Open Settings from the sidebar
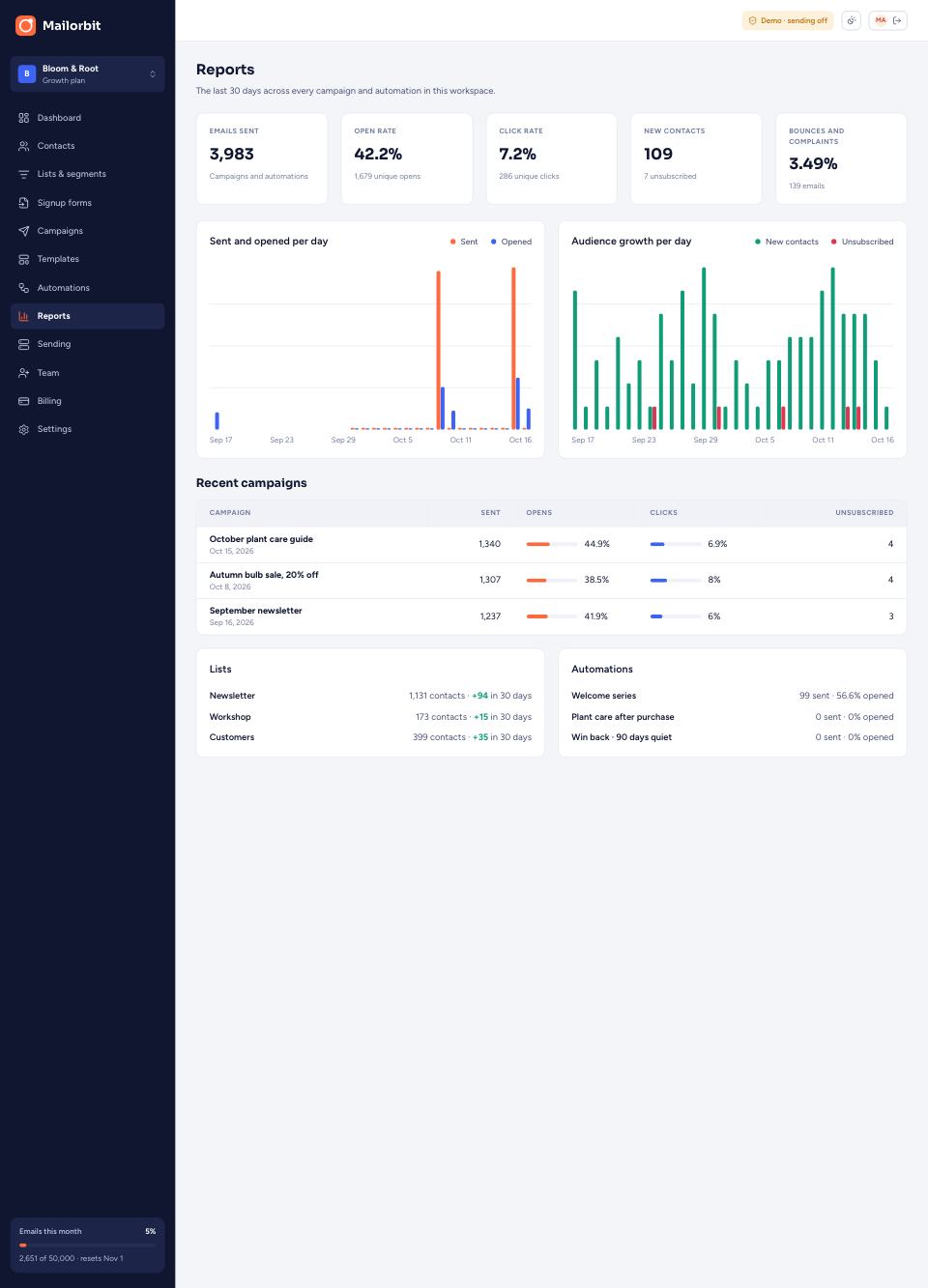928x1288 pixels. click(87, 429)
